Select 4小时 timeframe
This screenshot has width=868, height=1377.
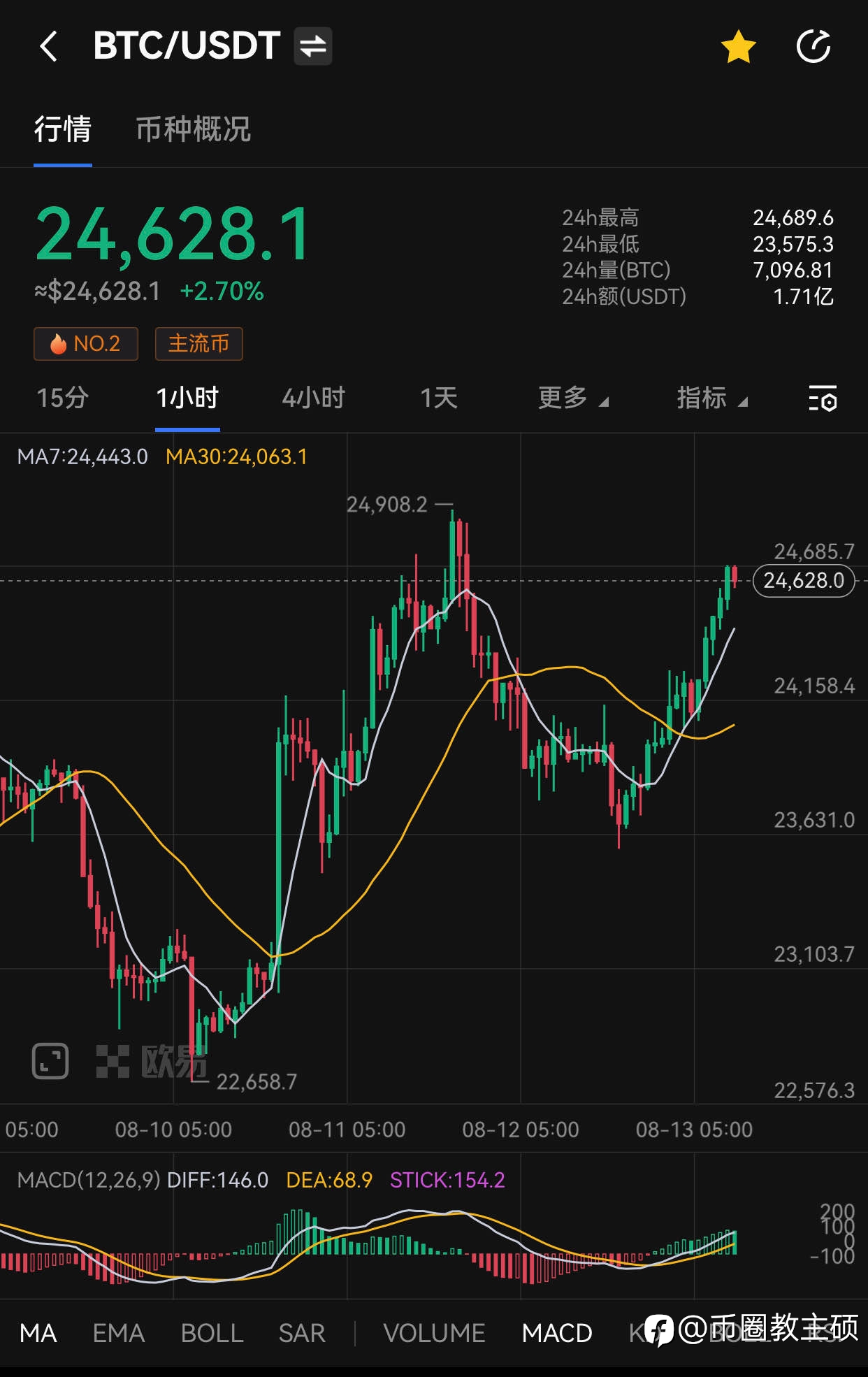coord(313,398)
